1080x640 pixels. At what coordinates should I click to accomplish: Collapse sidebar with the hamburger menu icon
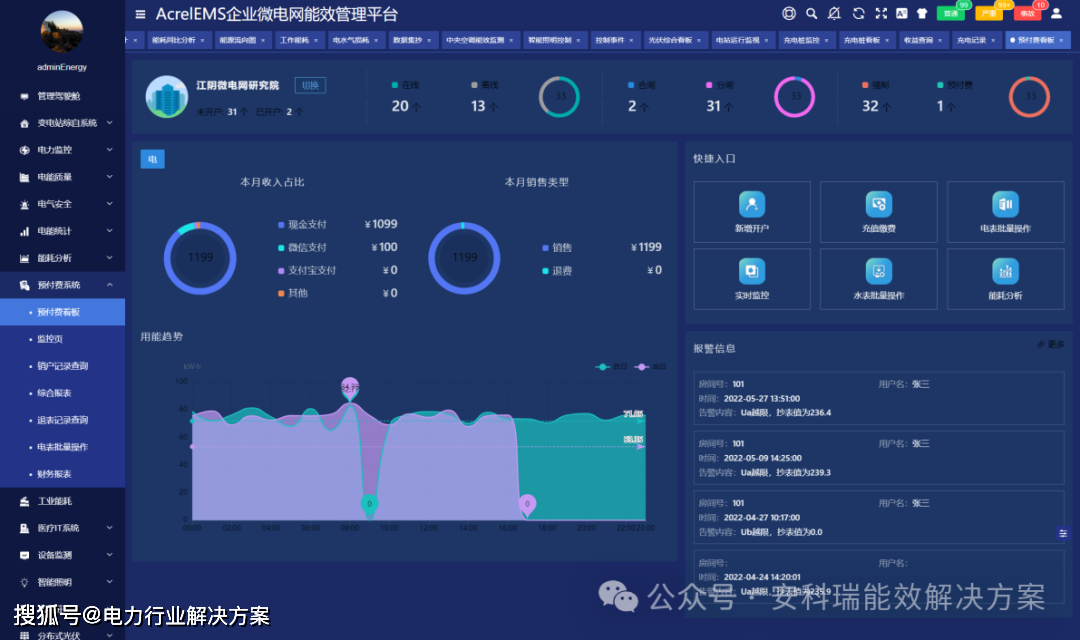tap(141, 14)
